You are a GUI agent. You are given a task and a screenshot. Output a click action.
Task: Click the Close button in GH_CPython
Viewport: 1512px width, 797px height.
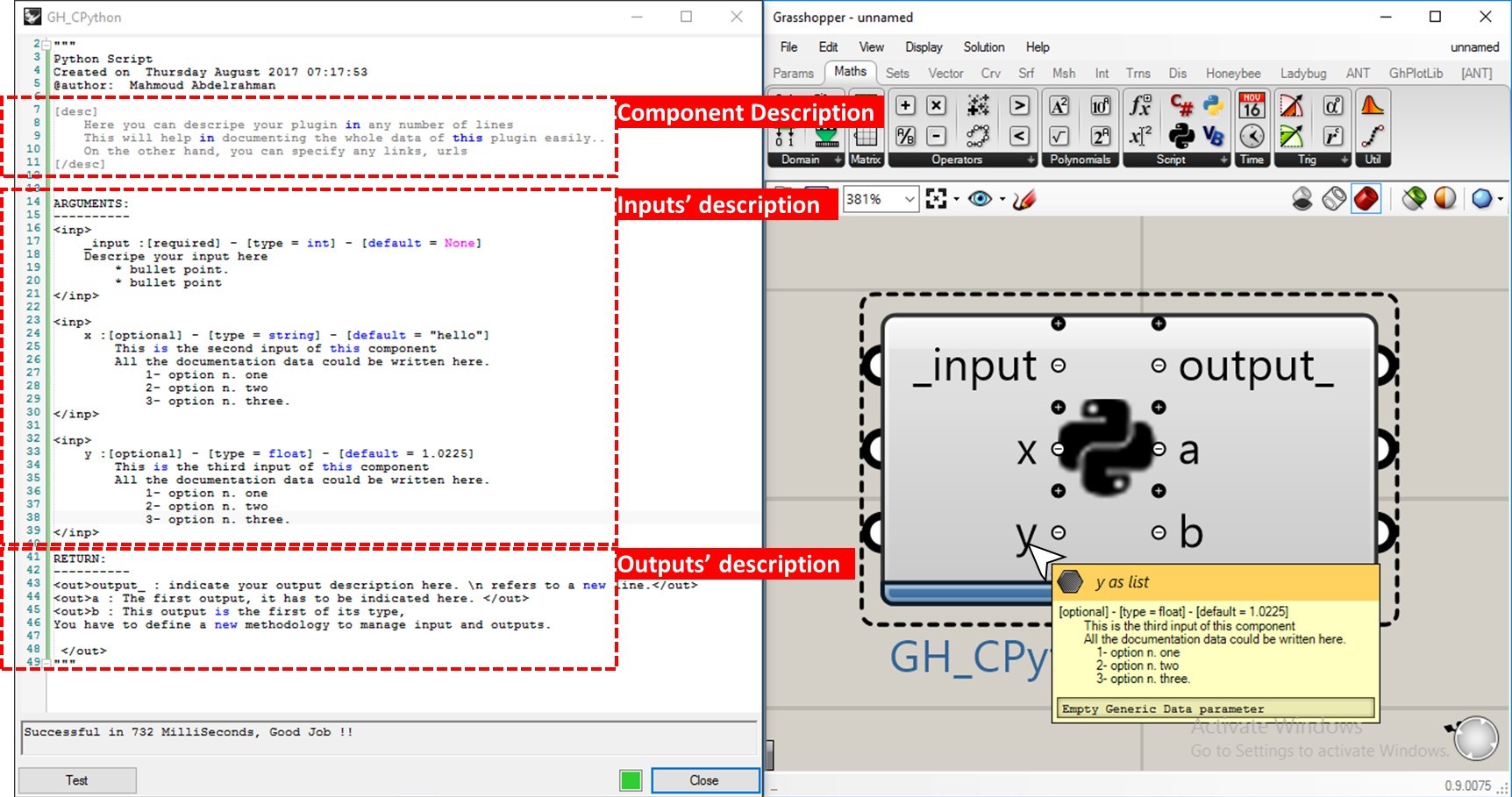[x=704, y=780]
